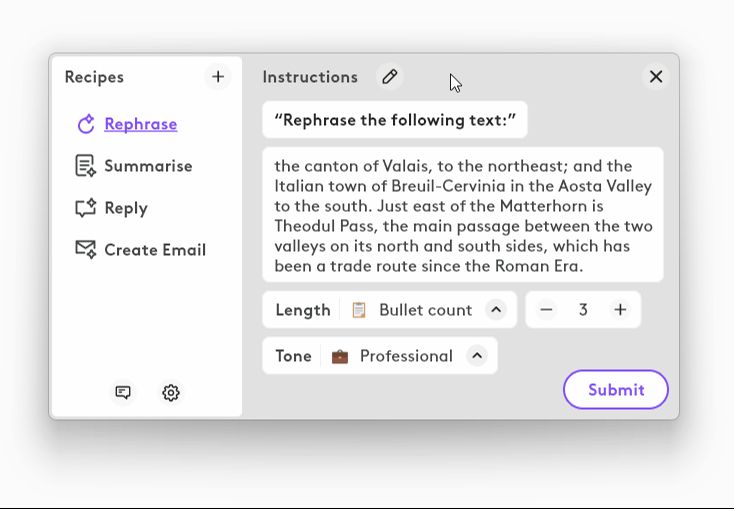This screenshot has height=509, width=734.
Task: Click the pencil icon to edit instructions
Action: [390, 77]
